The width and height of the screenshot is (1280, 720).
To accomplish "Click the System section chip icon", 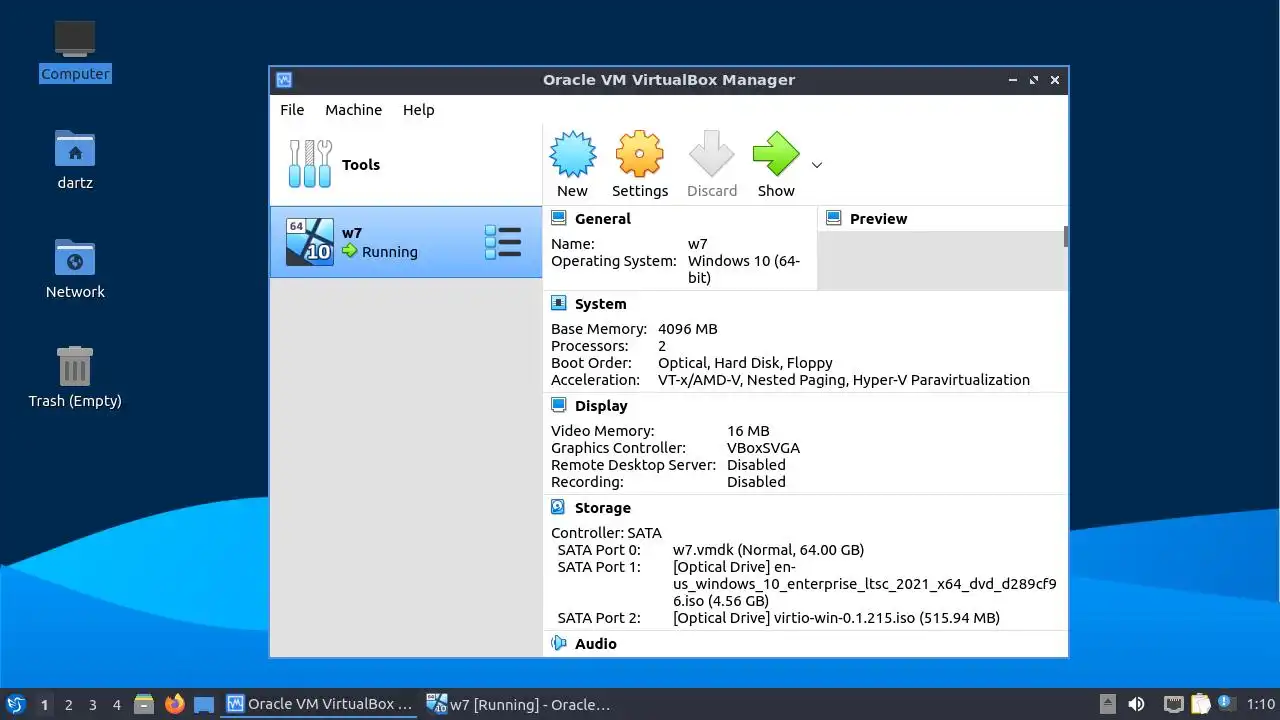I will coord(559,303).
